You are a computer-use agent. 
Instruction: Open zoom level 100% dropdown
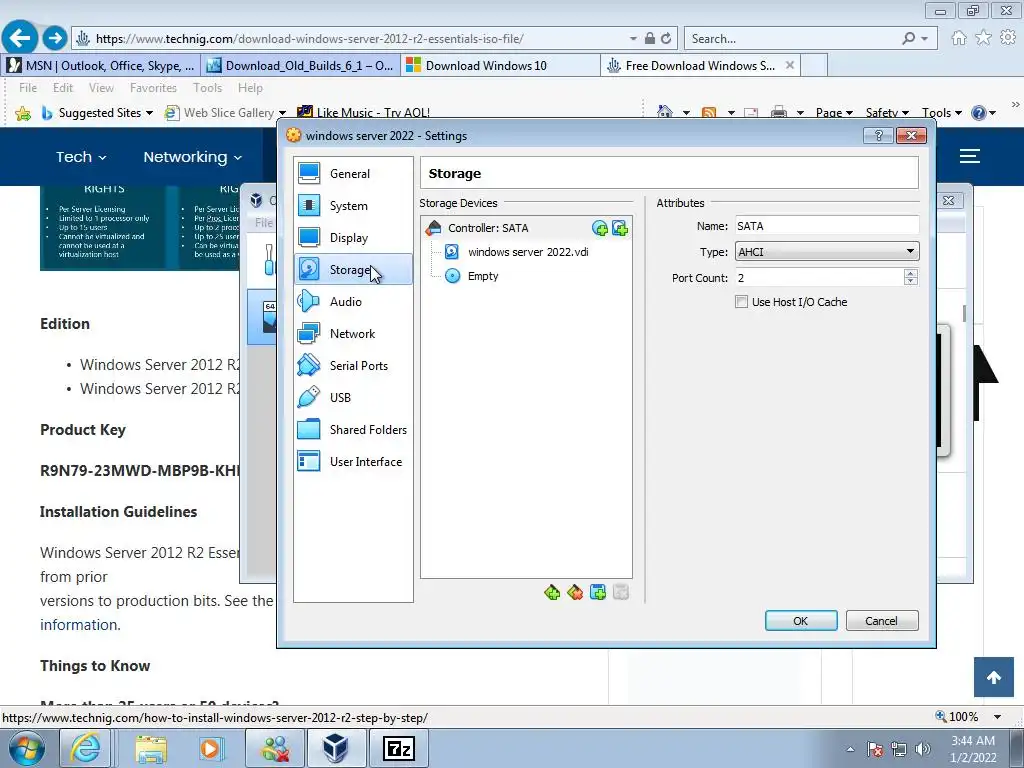997,717
